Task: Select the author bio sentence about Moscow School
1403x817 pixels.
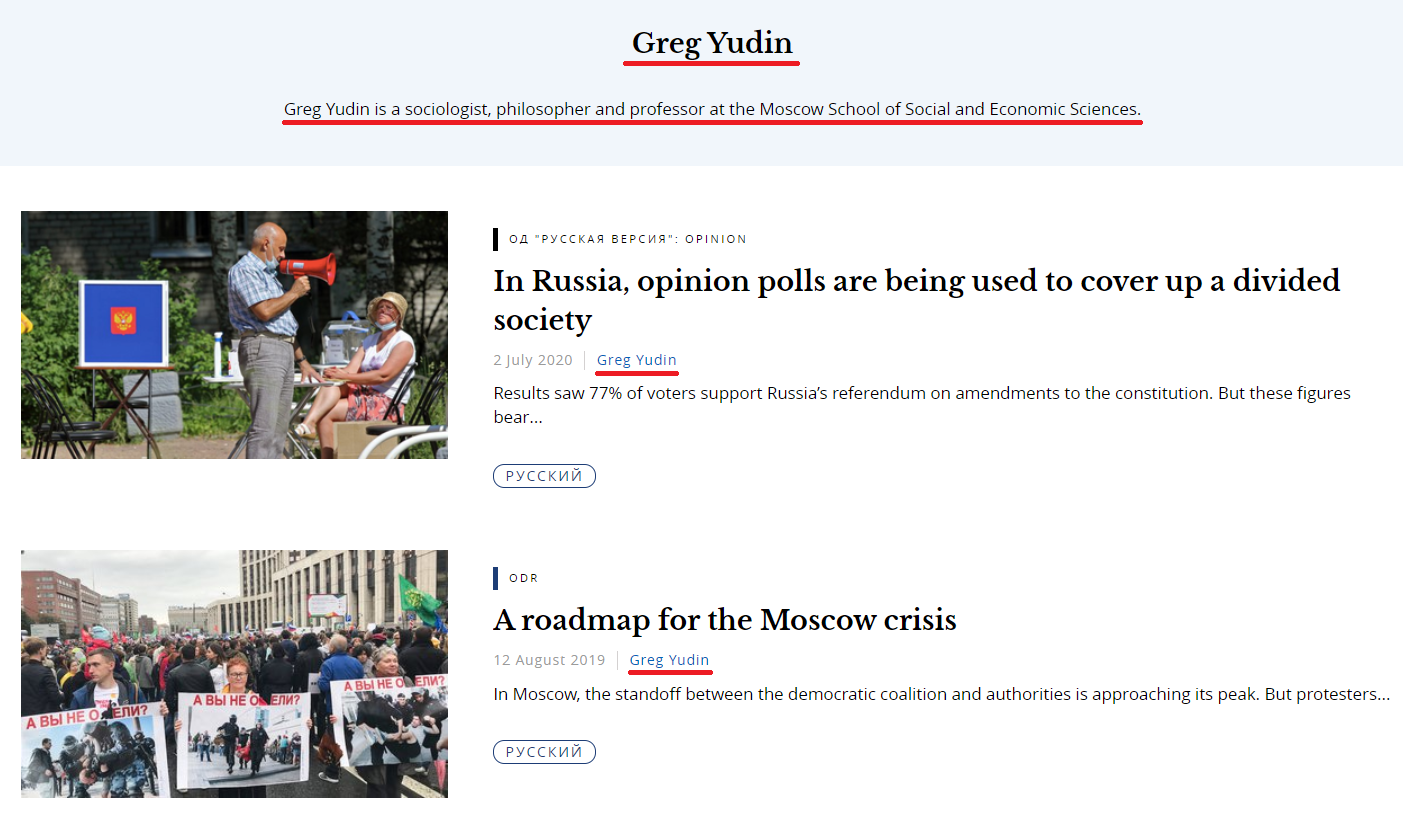Action: pos(712,109)
